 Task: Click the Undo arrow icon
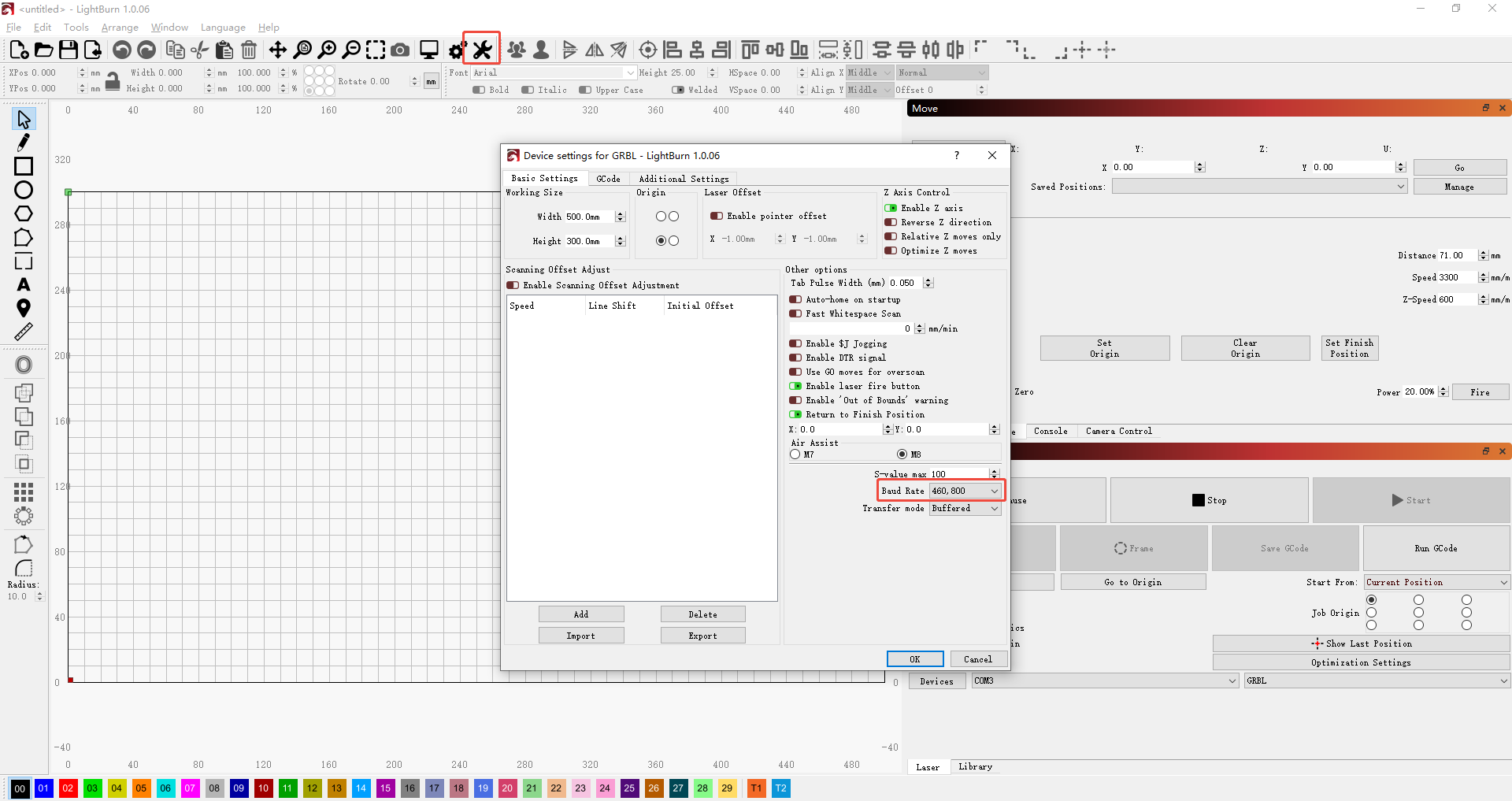(121, 50)
